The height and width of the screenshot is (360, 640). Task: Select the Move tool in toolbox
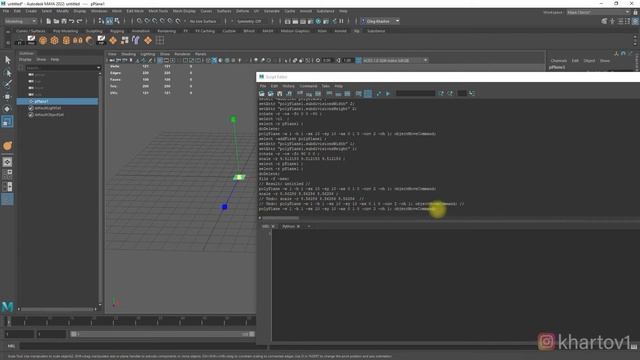(8, 97)
